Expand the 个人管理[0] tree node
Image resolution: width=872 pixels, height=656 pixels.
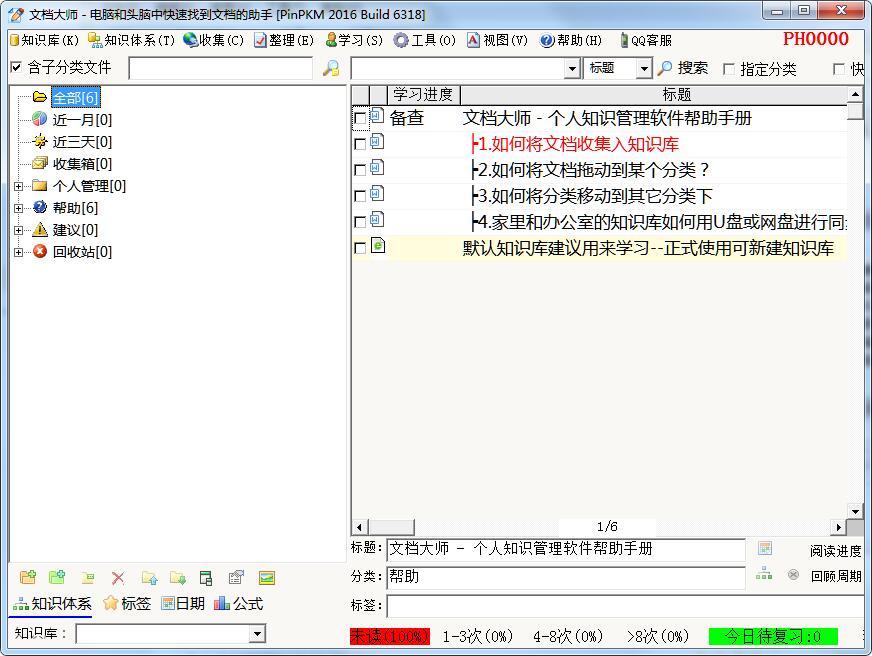(x=18, y=186)
